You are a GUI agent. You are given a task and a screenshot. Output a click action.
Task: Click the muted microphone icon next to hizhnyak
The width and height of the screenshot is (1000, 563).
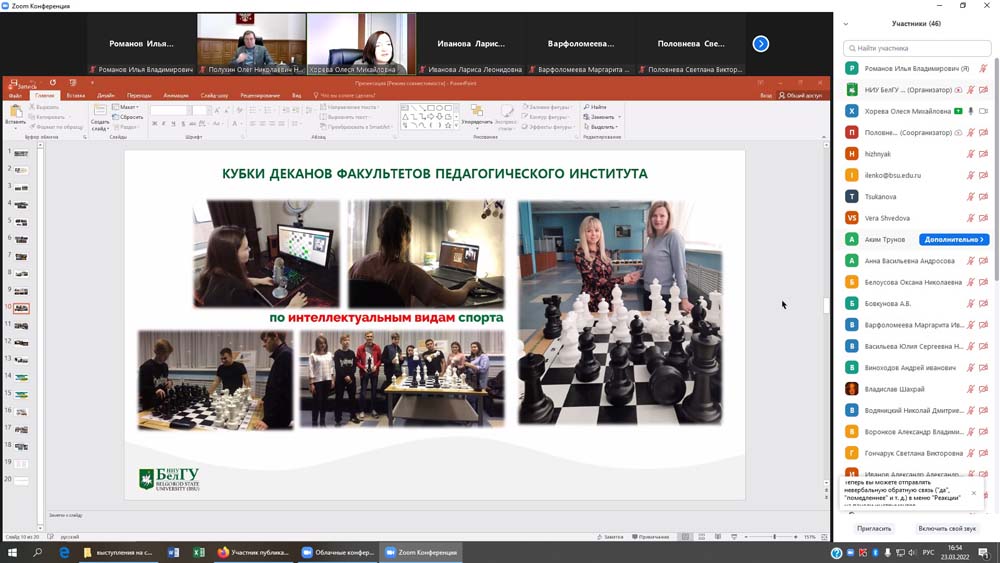tap(970, 154)
